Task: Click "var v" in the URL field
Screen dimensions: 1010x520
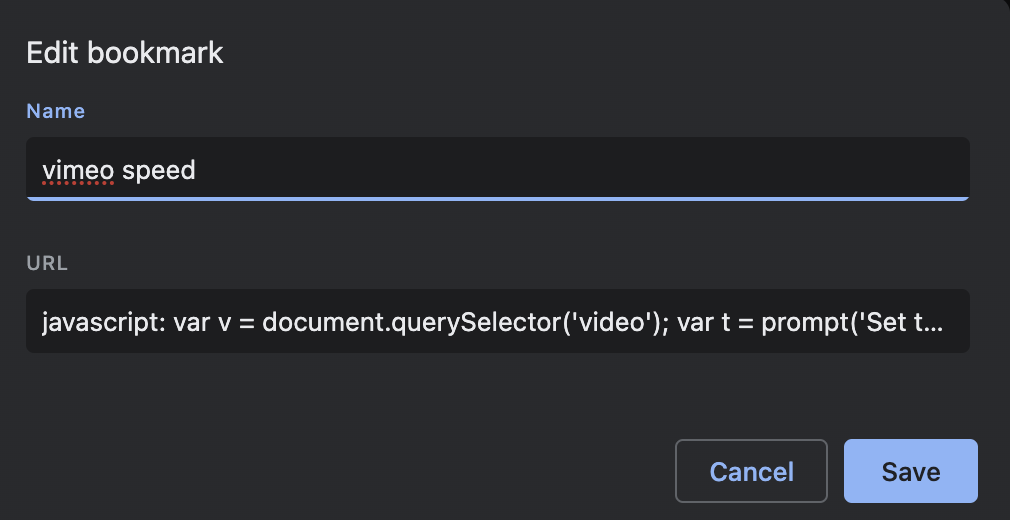Action: pos(202,323)
